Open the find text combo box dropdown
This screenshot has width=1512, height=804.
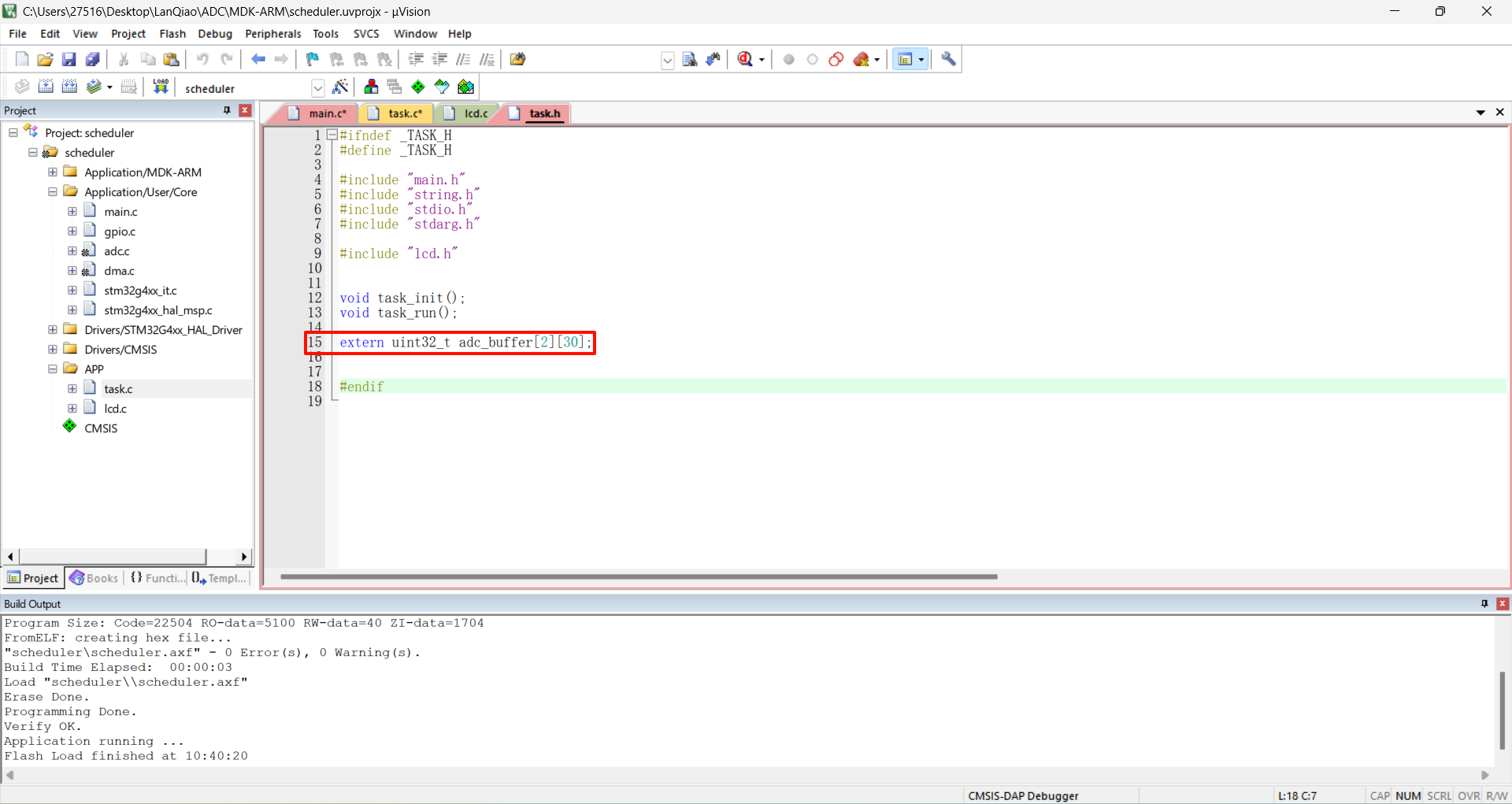pyautogui.click(x=668, y=60)
